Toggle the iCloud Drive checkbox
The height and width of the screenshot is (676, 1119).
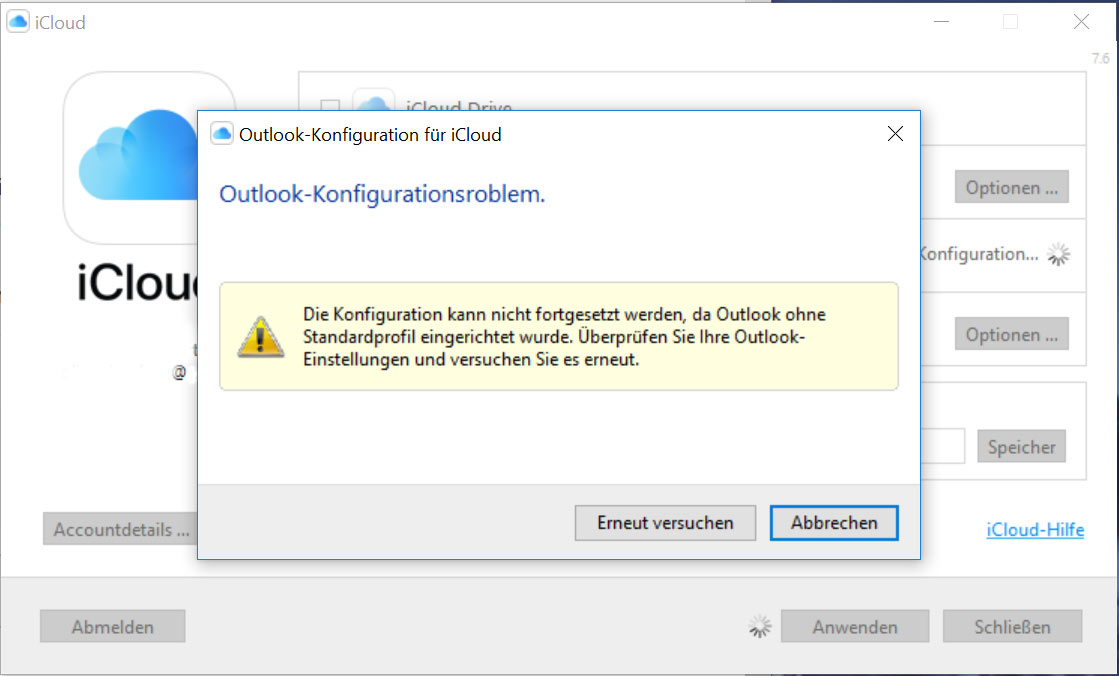coord(329,106)
